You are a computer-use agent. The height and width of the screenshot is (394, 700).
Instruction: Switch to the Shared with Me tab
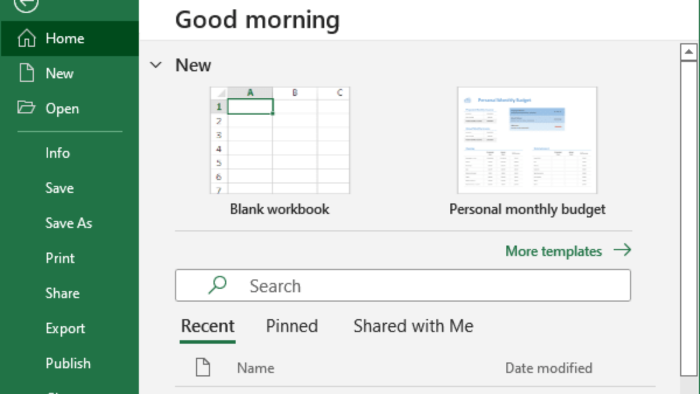413,326
